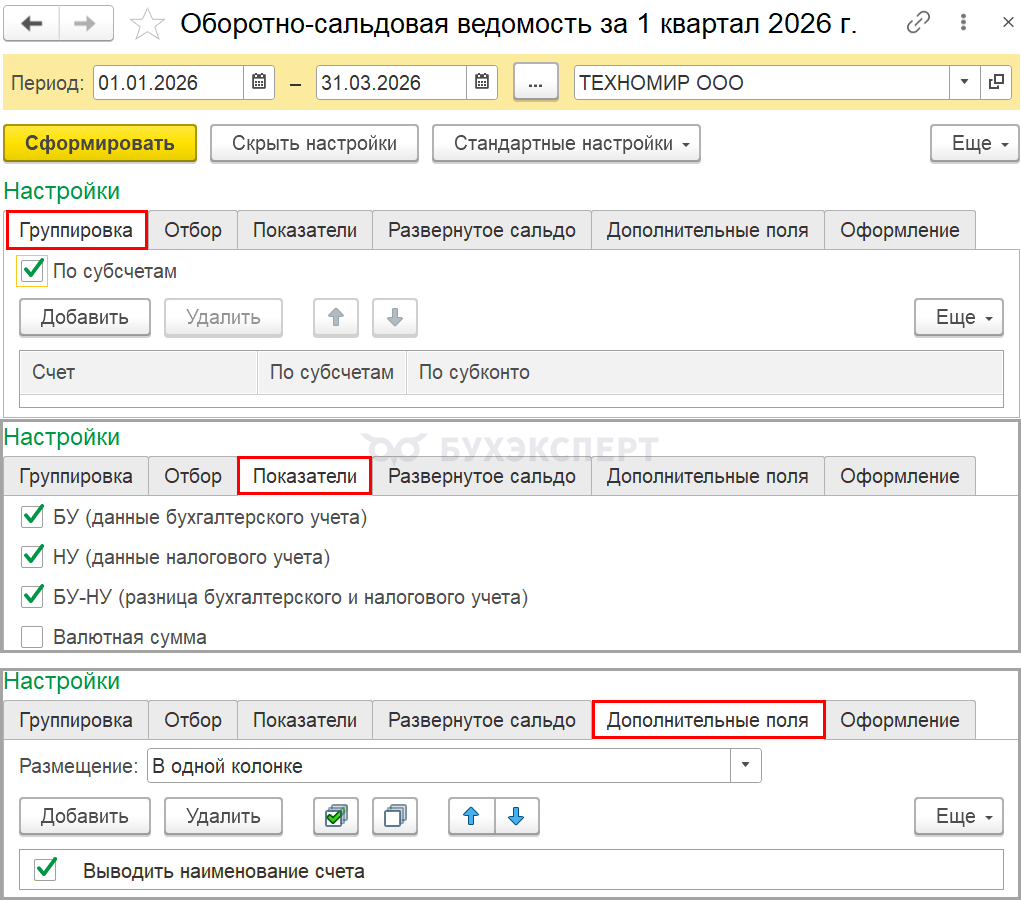Move additional field down with blue arrow

[516, 816]
